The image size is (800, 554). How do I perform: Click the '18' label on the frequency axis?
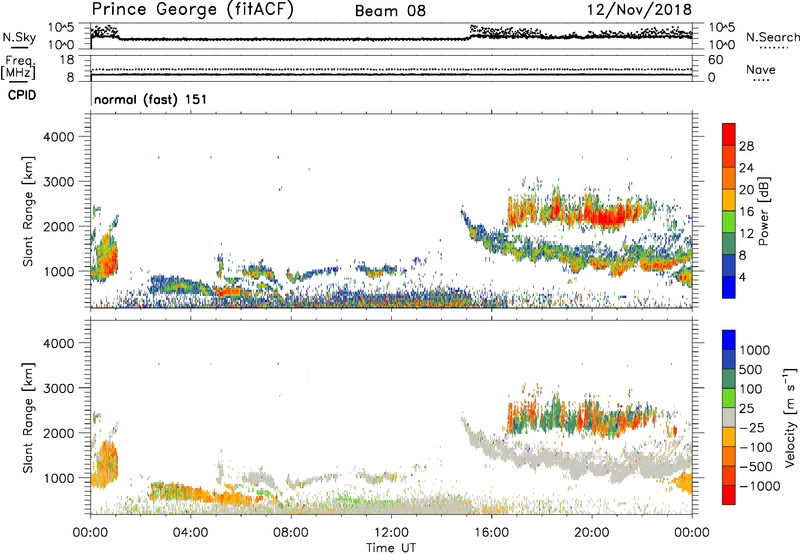click(66, 60)
